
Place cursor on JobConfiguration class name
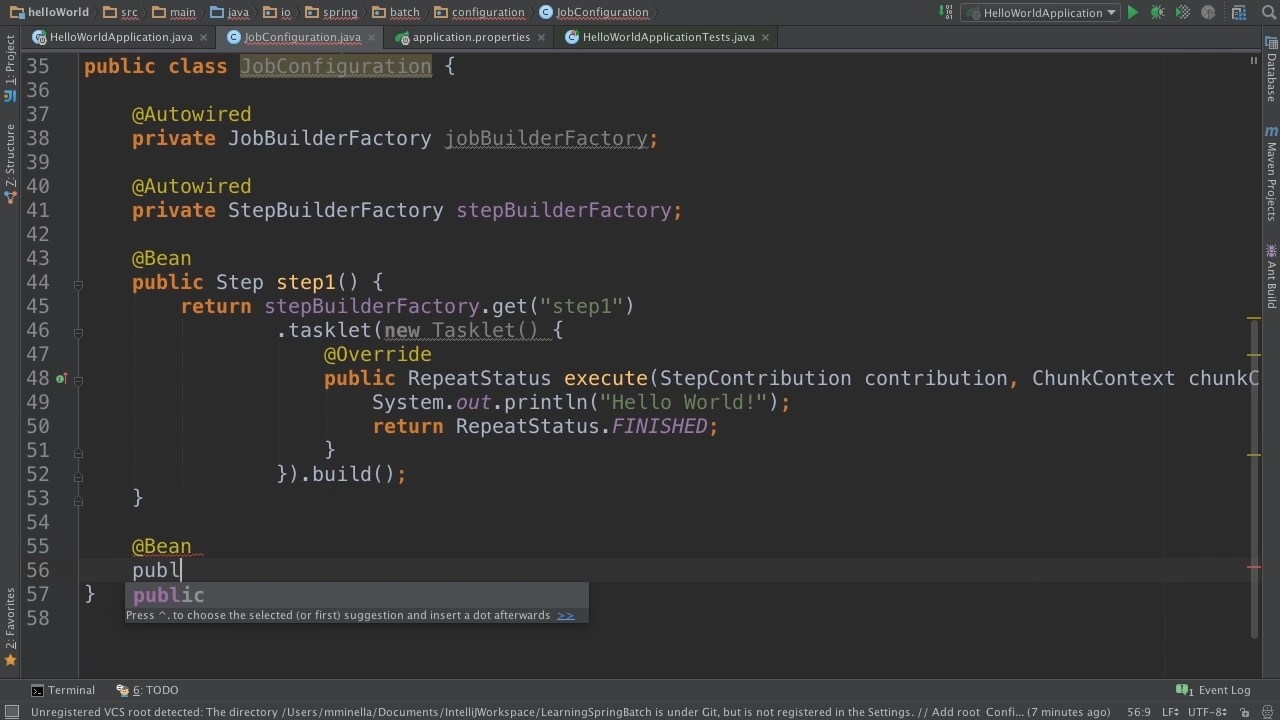tap(335, 66)
